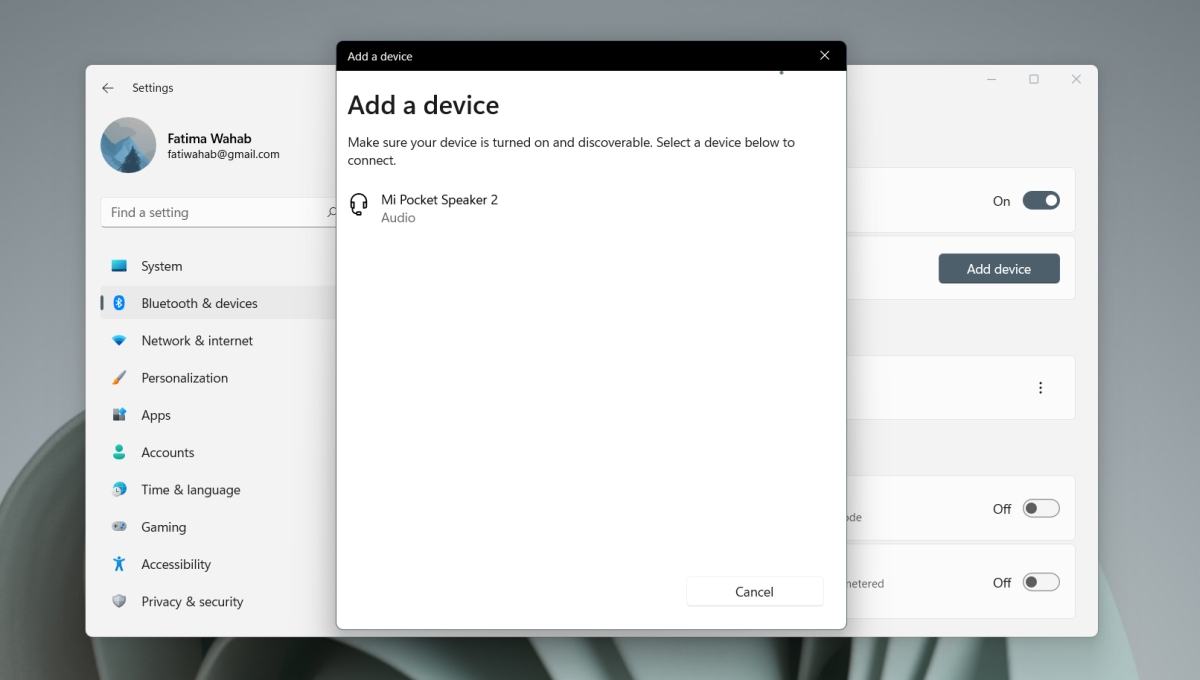
Task: Open the three-dot more options menu
Action: pos(1040,388)
